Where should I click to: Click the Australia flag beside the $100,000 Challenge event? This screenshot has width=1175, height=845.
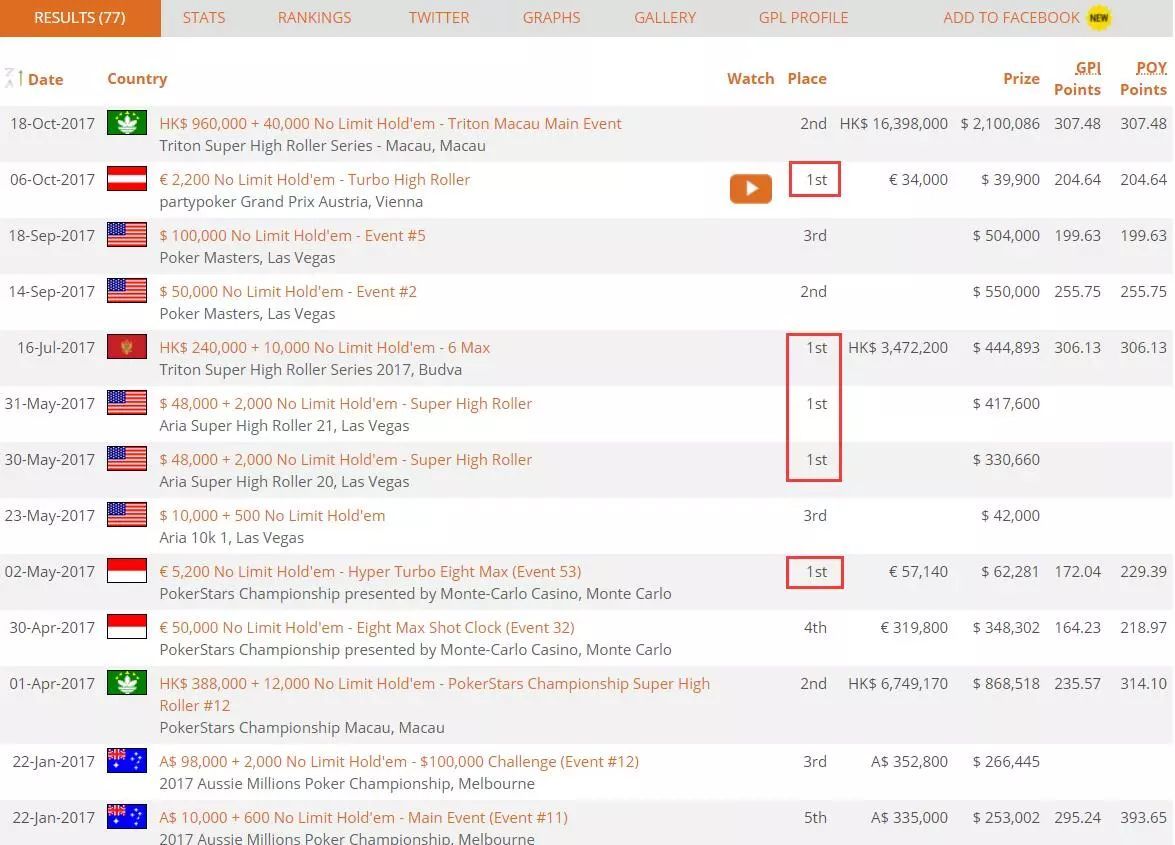(x=127, y=760)
